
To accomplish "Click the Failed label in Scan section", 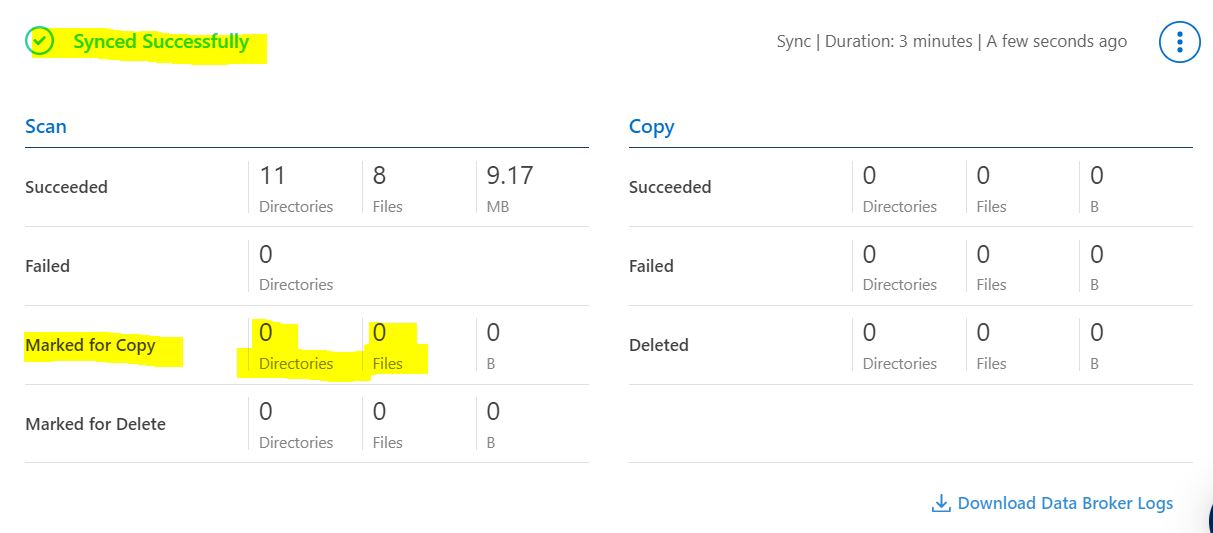I will 47,266.
